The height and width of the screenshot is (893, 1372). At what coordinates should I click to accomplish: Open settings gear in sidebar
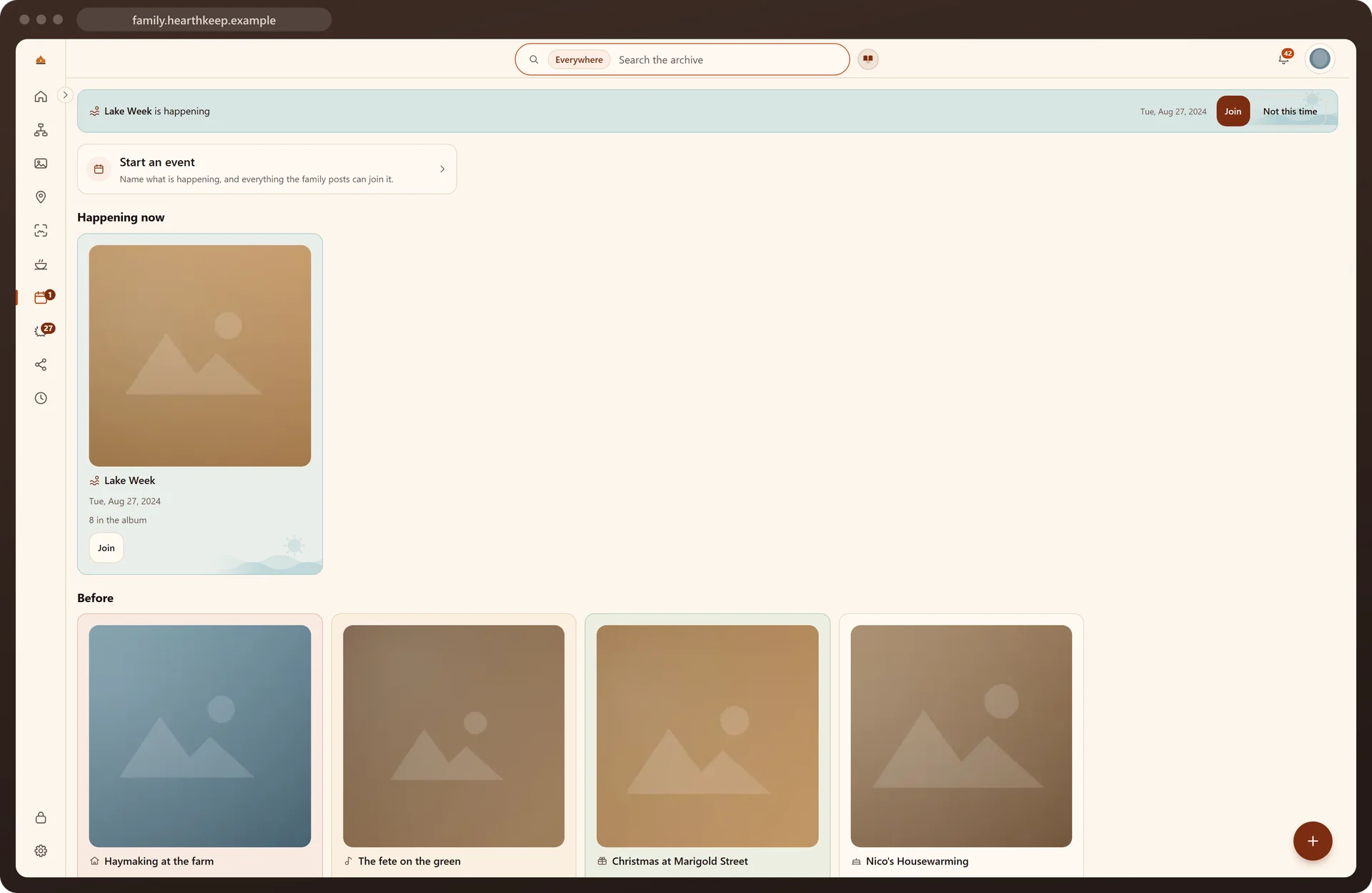[x=41, y=852]
